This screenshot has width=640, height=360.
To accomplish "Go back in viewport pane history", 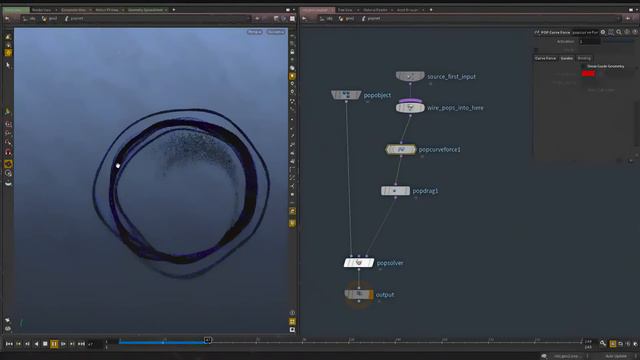I will pos(7,18).
